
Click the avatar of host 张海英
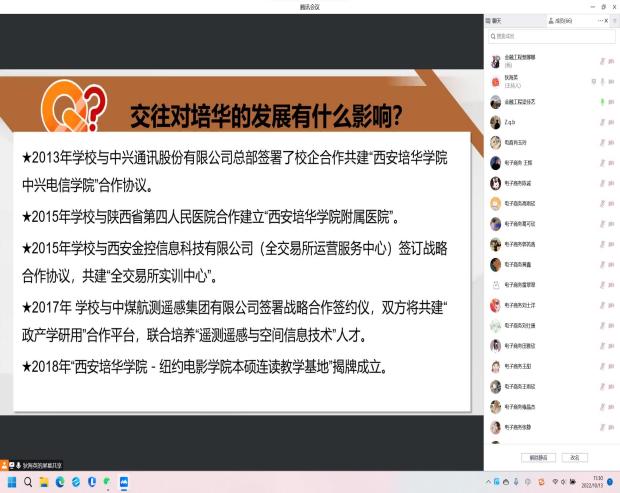click(495, 82)
